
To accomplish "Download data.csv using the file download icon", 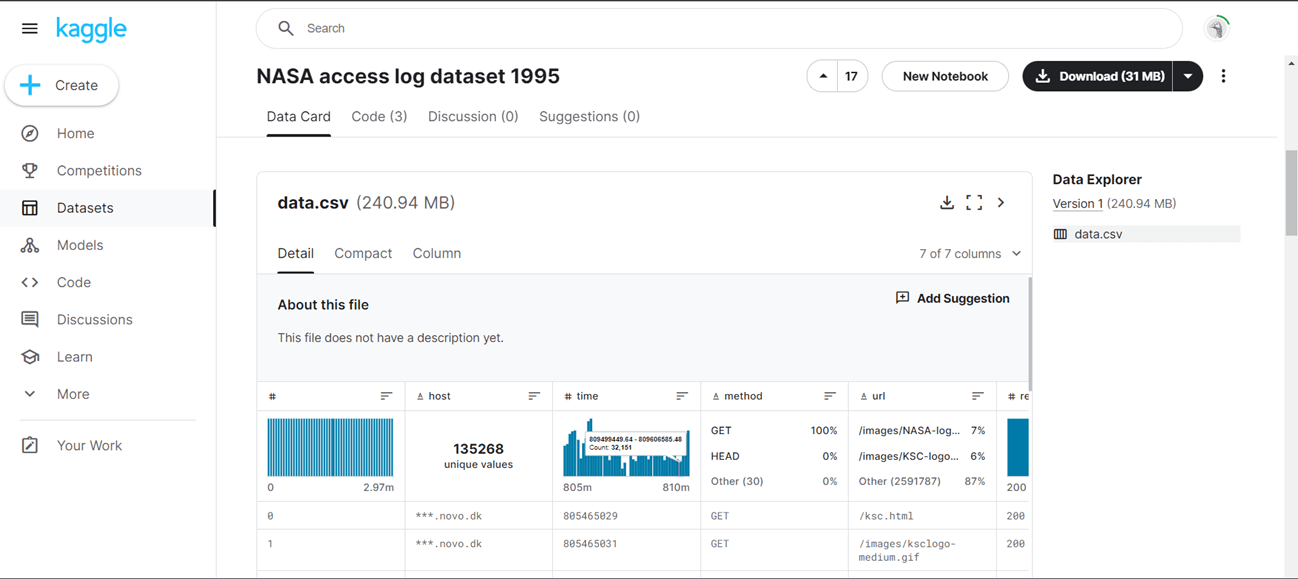I will coord(947,203).
